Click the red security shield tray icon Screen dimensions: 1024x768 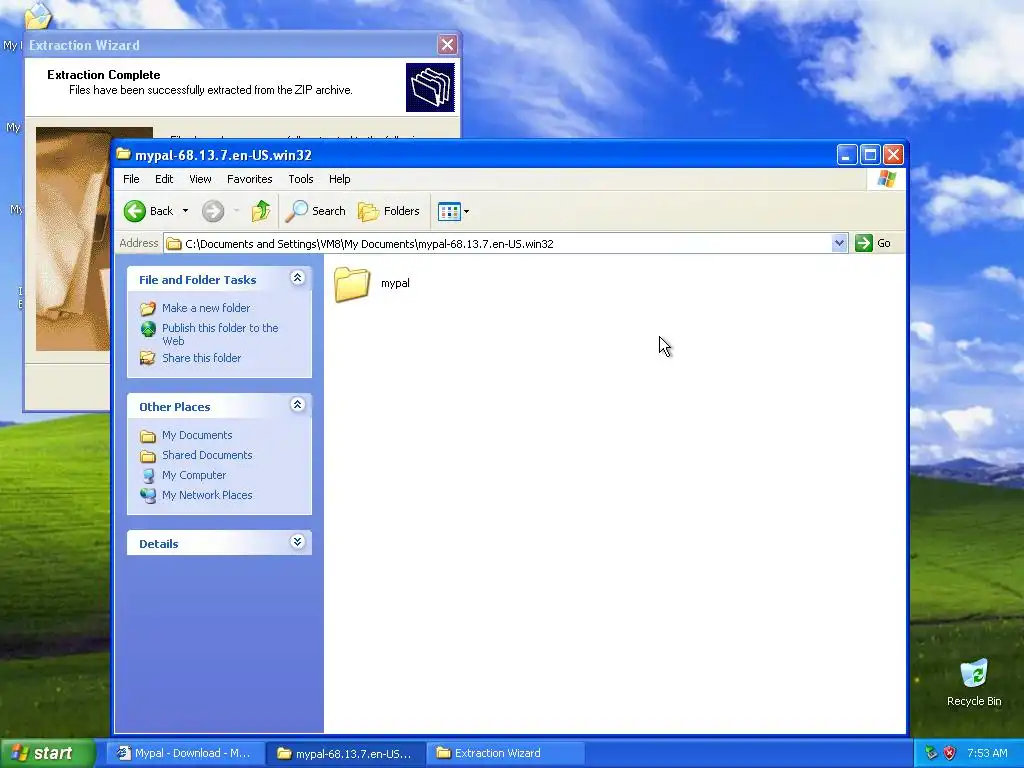[950, 753]
